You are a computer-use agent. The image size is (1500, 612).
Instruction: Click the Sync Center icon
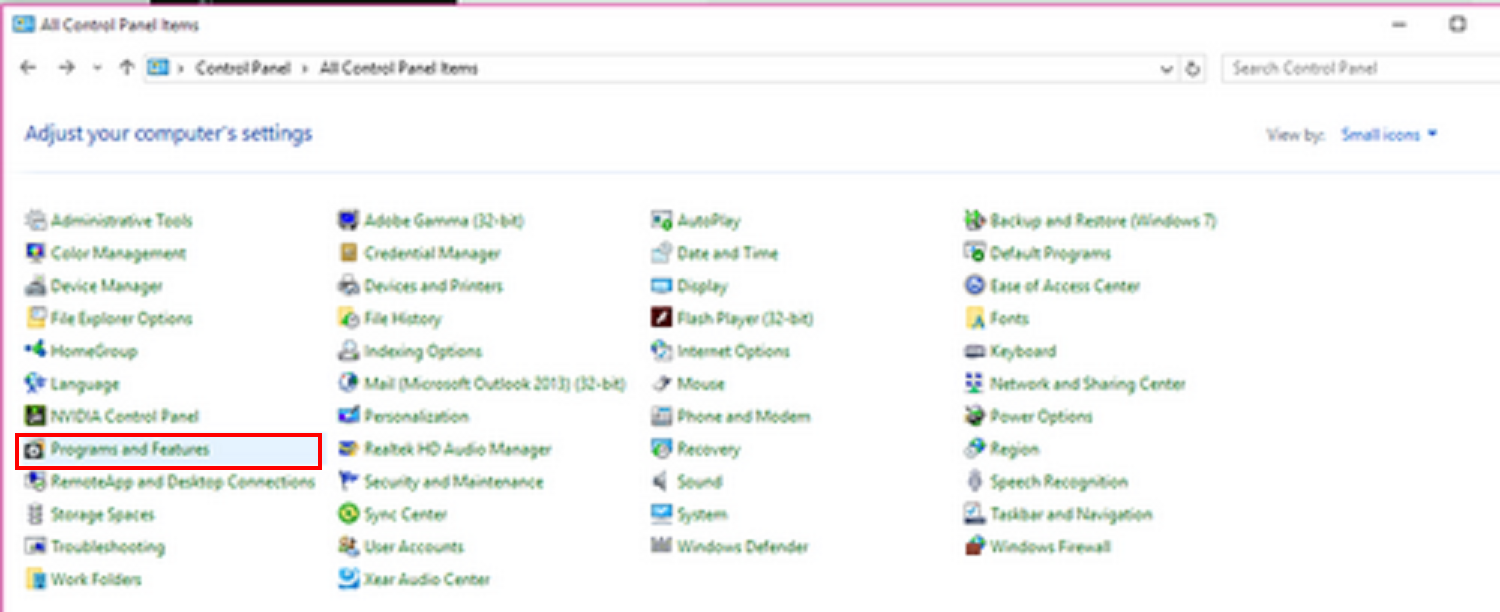click(348, 514)
